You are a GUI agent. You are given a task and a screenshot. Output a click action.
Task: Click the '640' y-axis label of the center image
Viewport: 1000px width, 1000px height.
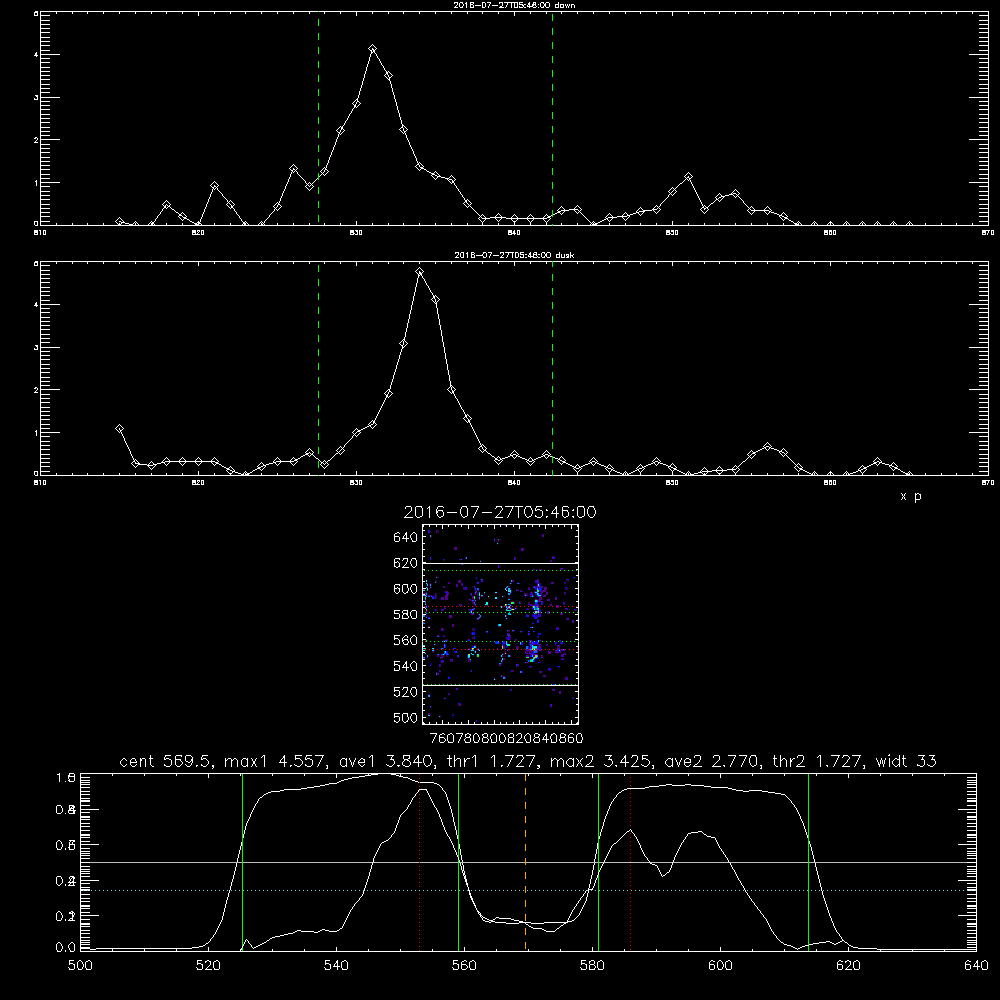[x=406, y=538]
